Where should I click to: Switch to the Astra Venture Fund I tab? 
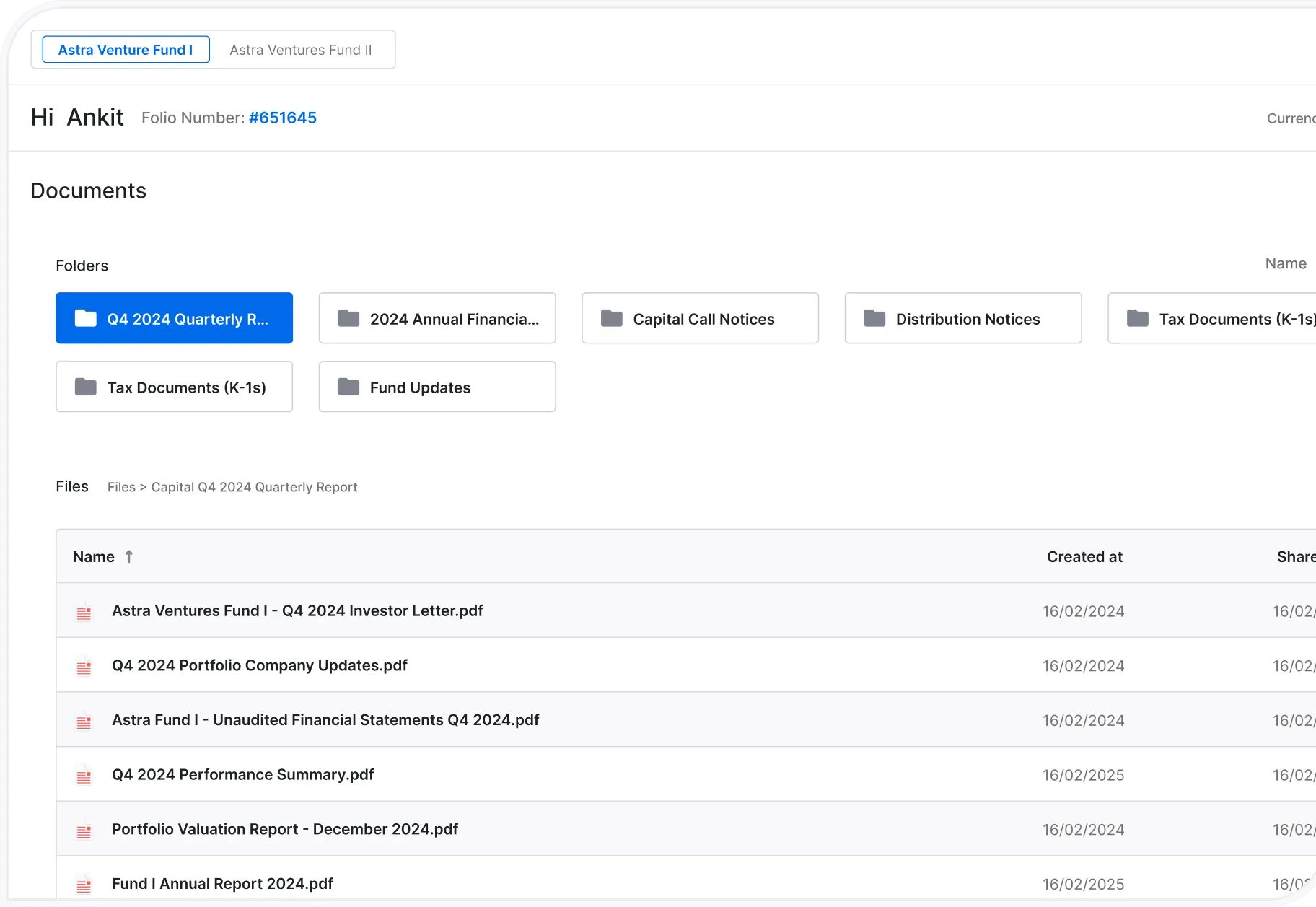point(126,50)
